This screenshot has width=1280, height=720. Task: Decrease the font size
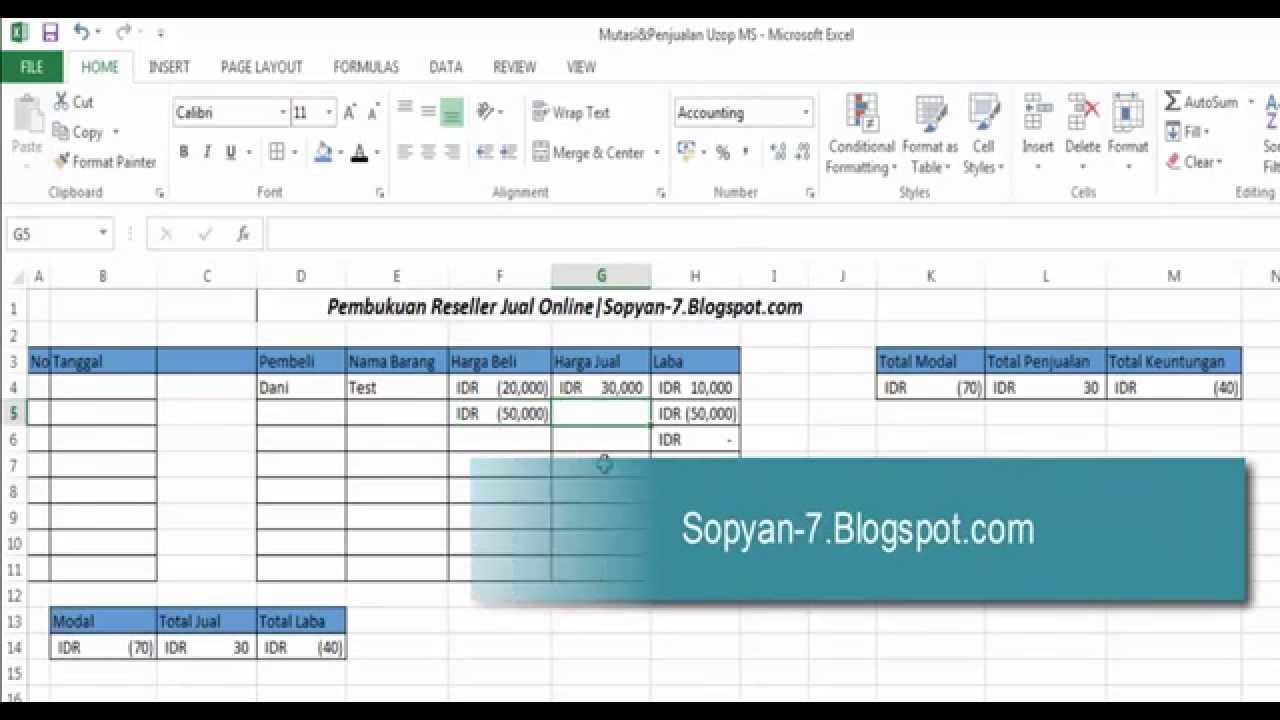click(374, 113)
